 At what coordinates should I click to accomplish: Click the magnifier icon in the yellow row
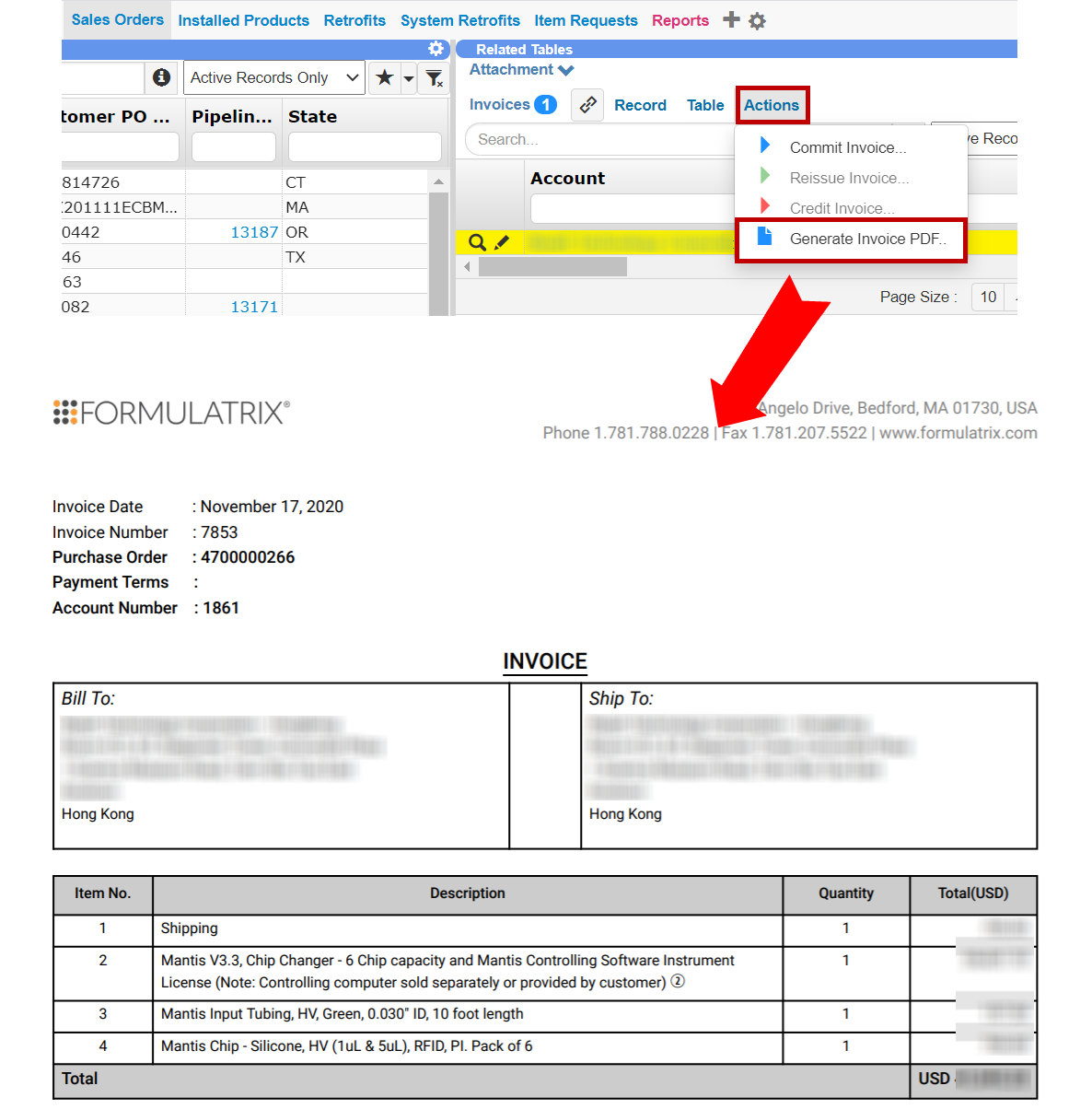(x=477, y=242)
